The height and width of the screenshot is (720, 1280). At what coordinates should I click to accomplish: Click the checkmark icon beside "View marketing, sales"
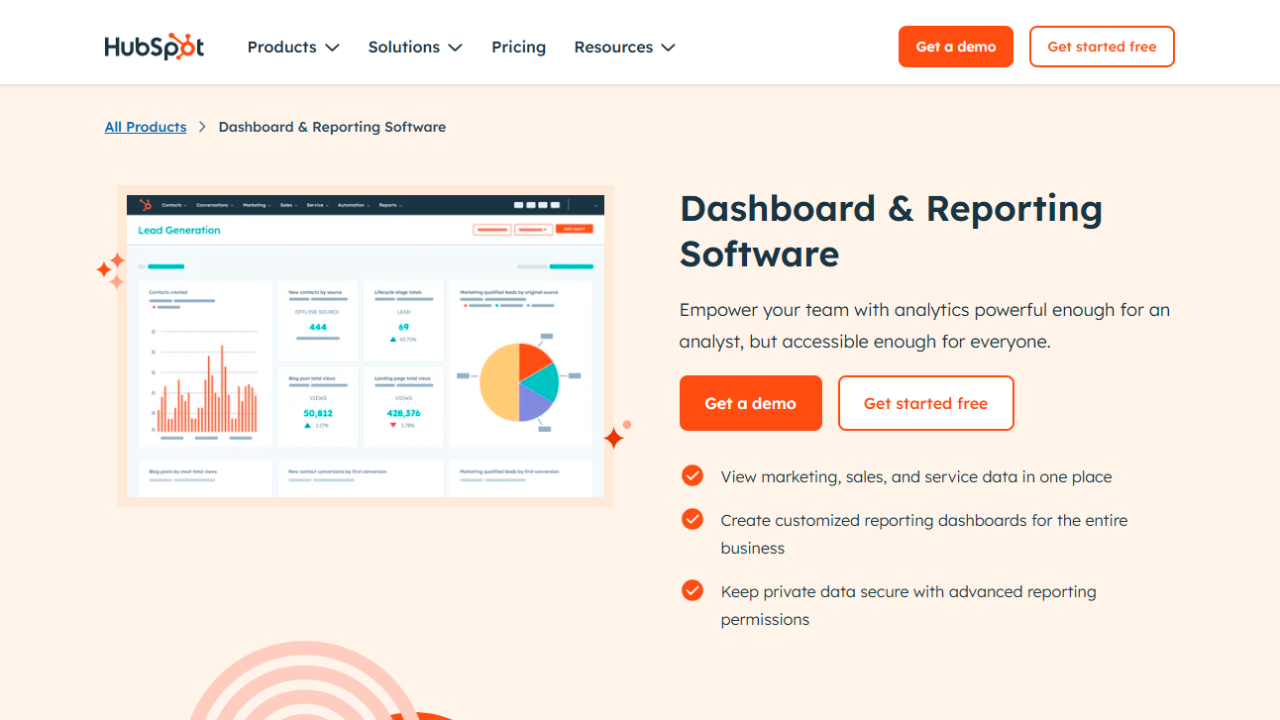coord(692,475)
